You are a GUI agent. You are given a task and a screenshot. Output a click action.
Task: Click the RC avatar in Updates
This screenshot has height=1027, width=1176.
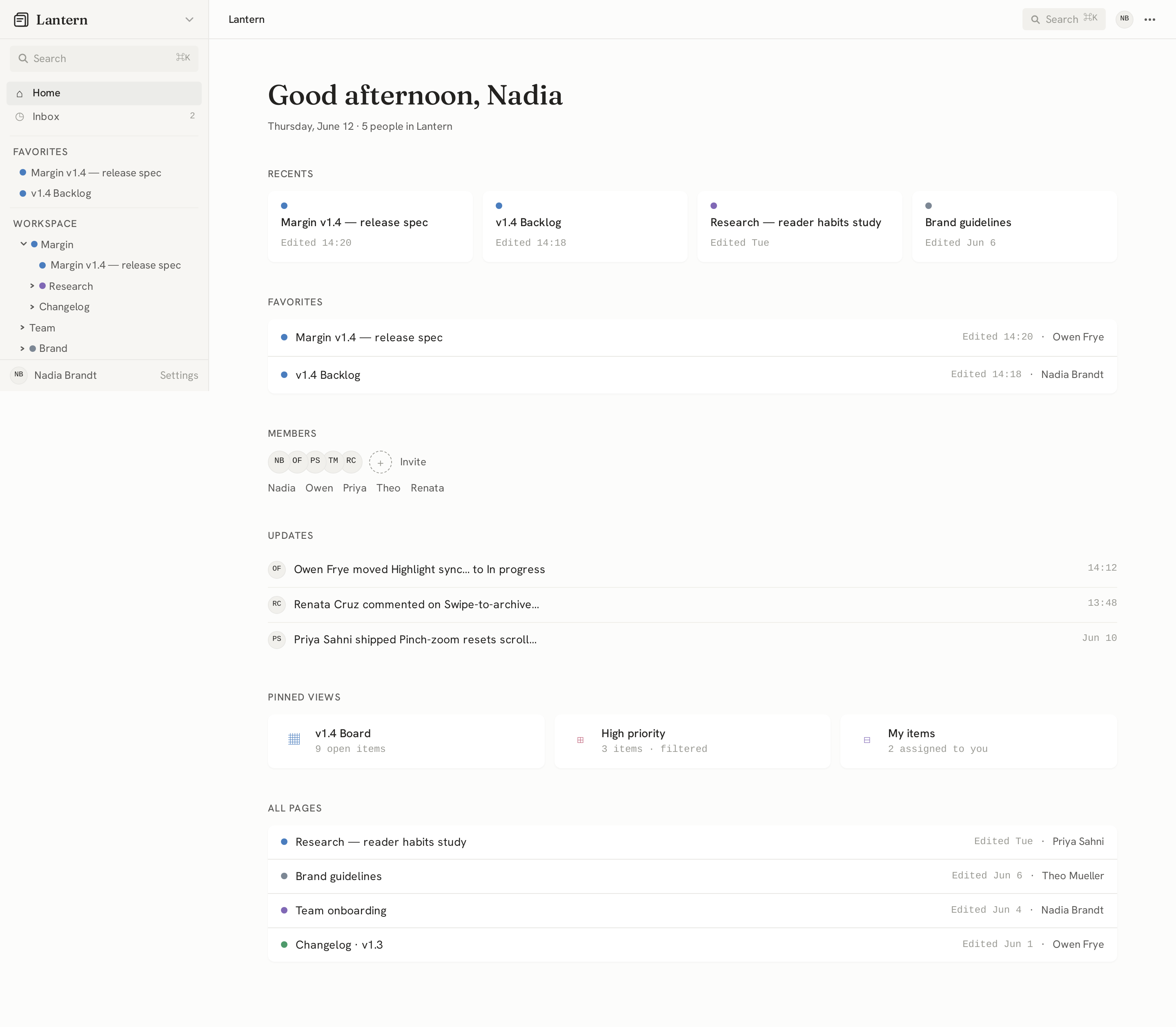pyautogui.click(x=277, y=604)
